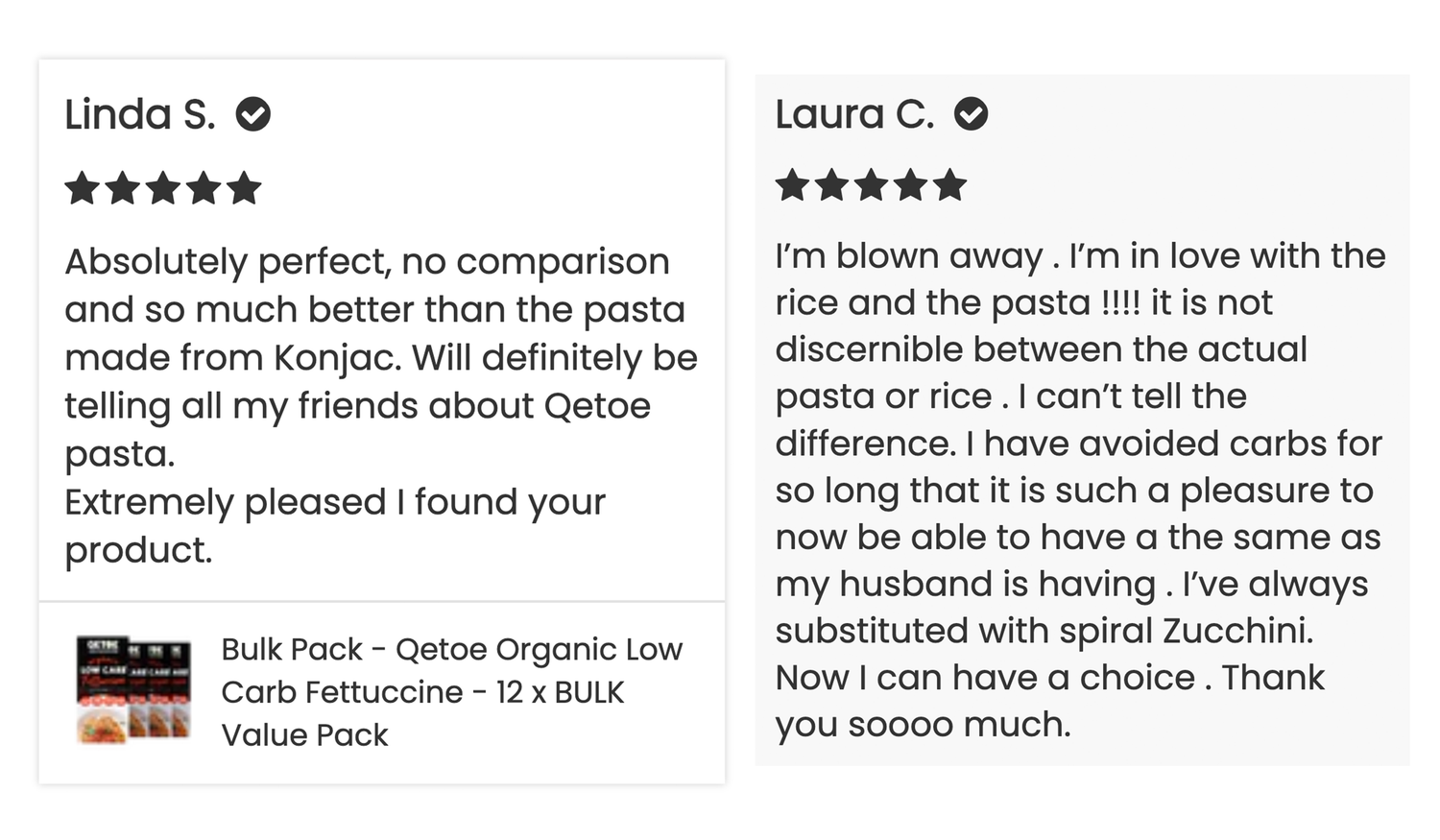Select the first star in Linda S.'s rating

tap(83, 188)
